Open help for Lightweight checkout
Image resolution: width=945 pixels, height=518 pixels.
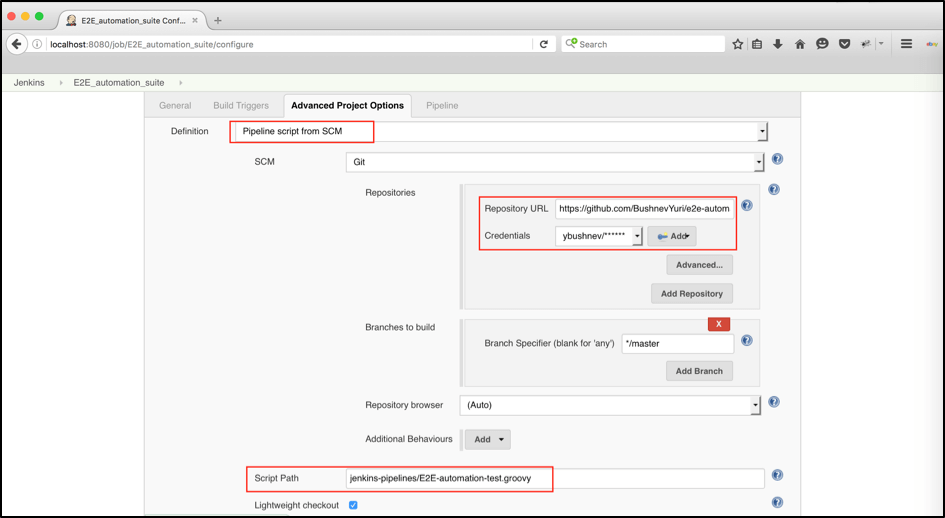(777, 502)
